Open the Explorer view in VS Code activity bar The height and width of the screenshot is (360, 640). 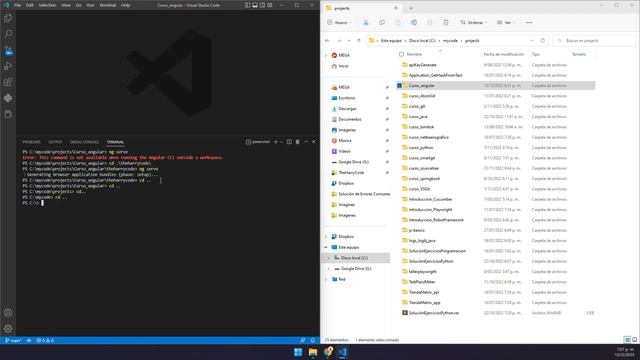point(8,18)
